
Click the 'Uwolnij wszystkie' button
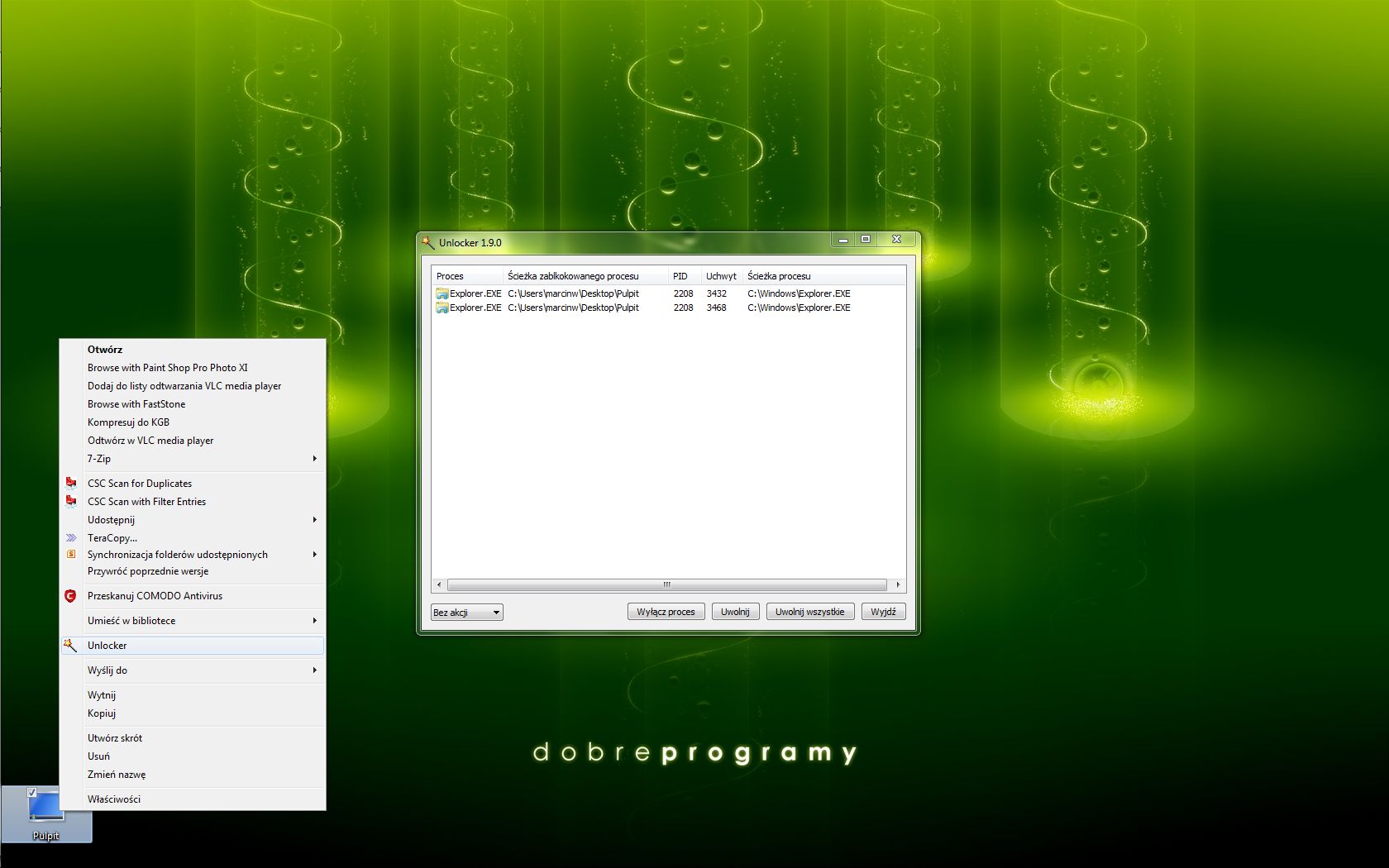click(810, 612)
